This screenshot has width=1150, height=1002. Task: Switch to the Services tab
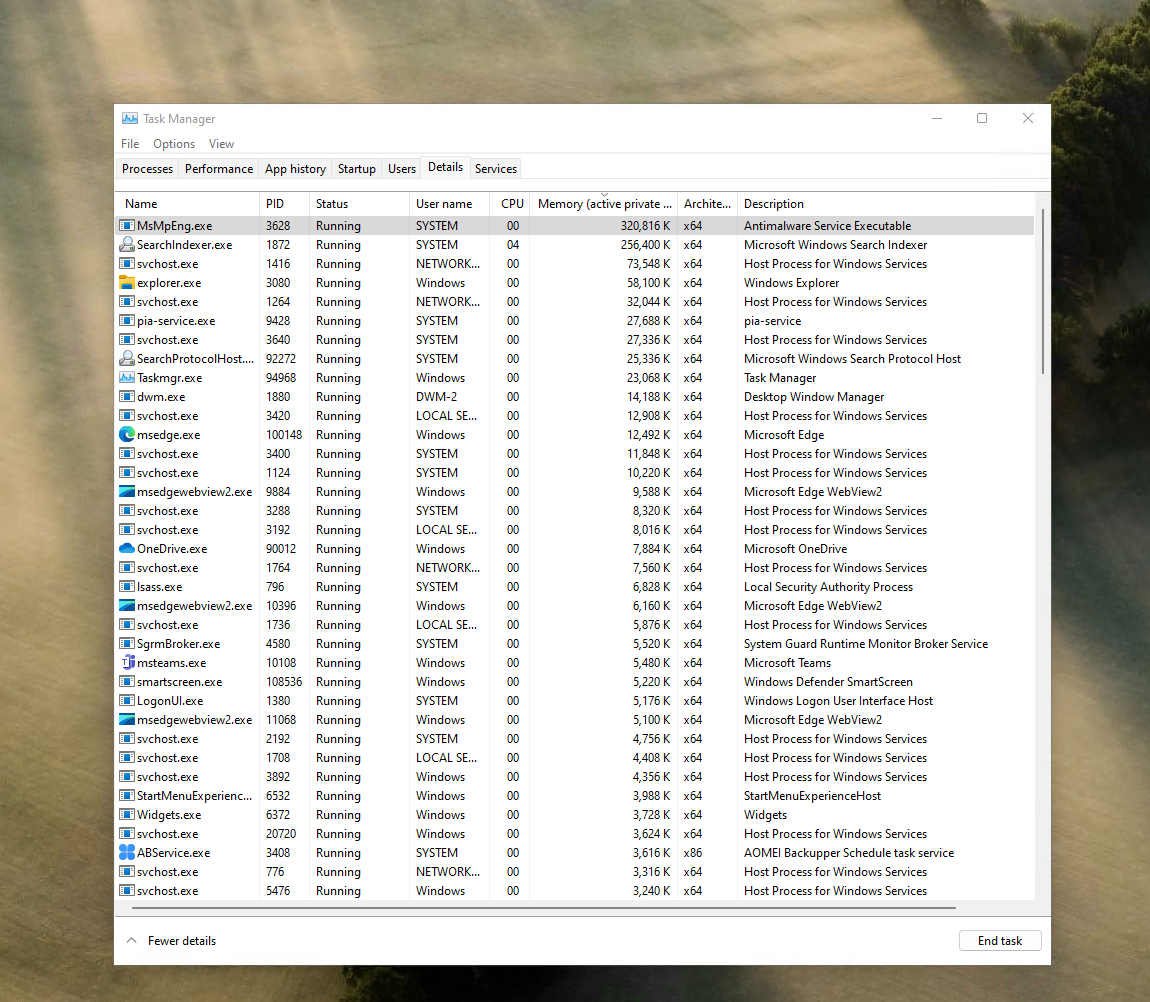click(x=496, y=169)
